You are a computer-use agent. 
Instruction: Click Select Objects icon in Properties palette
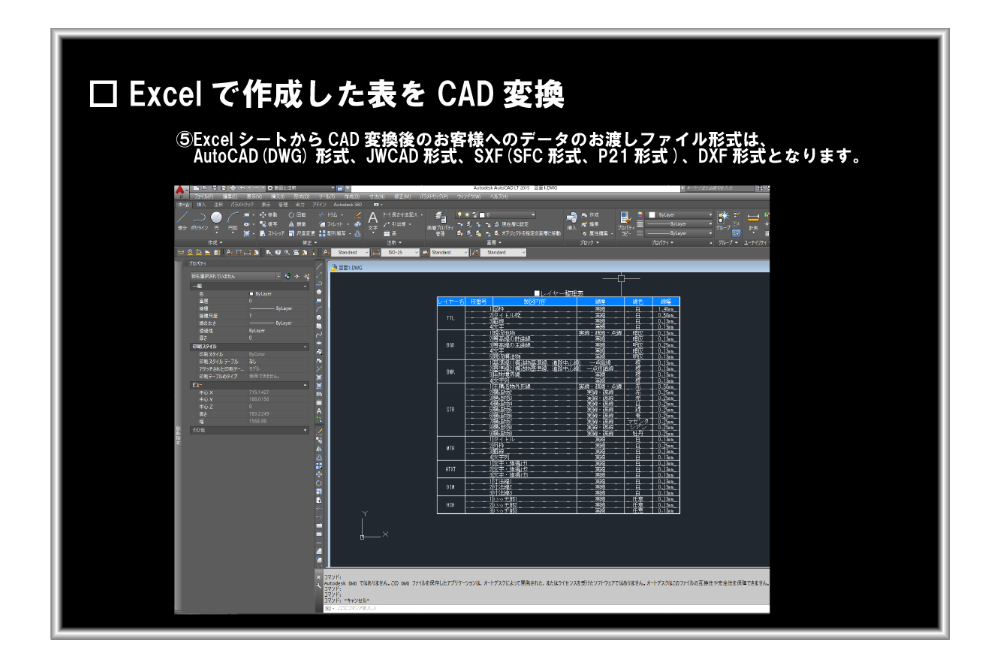click(x=297, y=276)
